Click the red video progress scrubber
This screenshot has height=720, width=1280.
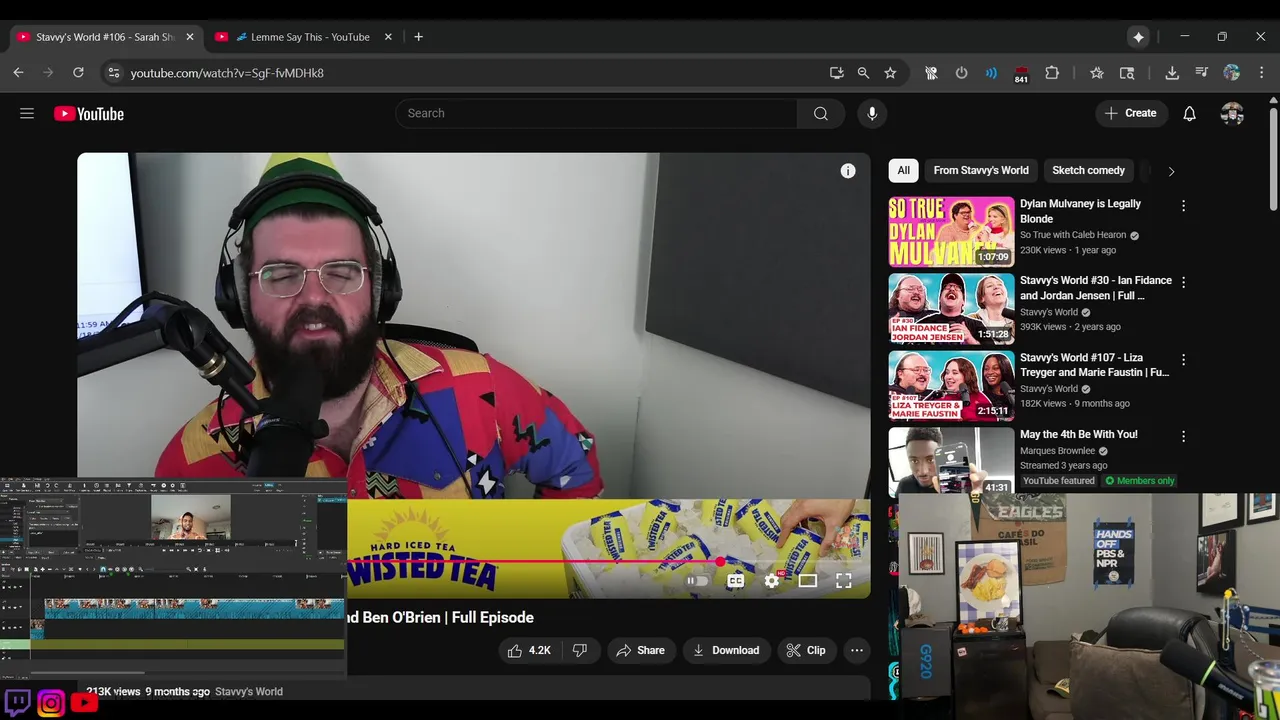(720, 562)
